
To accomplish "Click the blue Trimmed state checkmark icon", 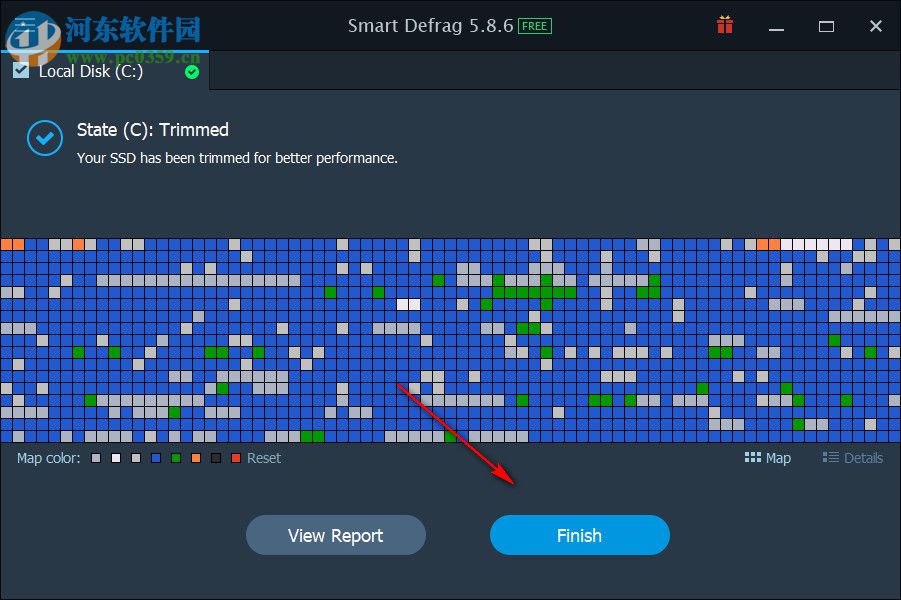I will [x=44, y=138].
